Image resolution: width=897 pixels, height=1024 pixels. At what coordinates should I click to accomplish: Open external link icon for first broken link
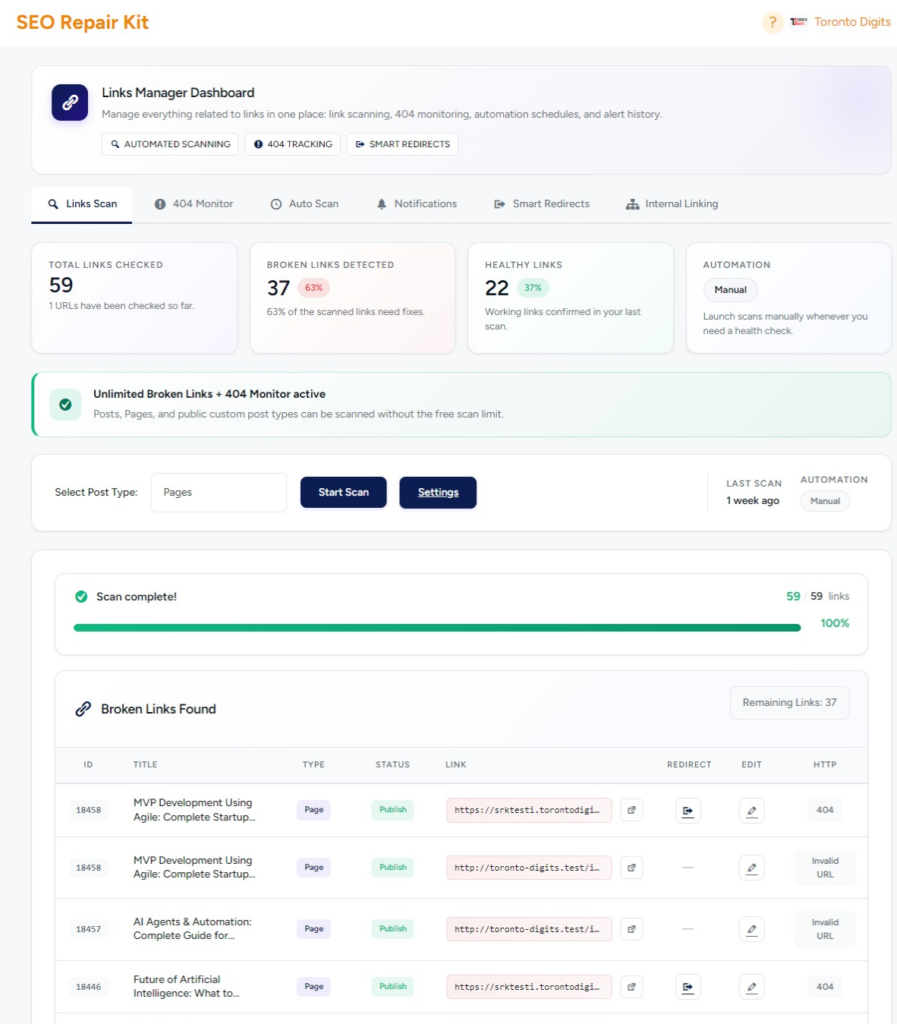click(631, 810)
